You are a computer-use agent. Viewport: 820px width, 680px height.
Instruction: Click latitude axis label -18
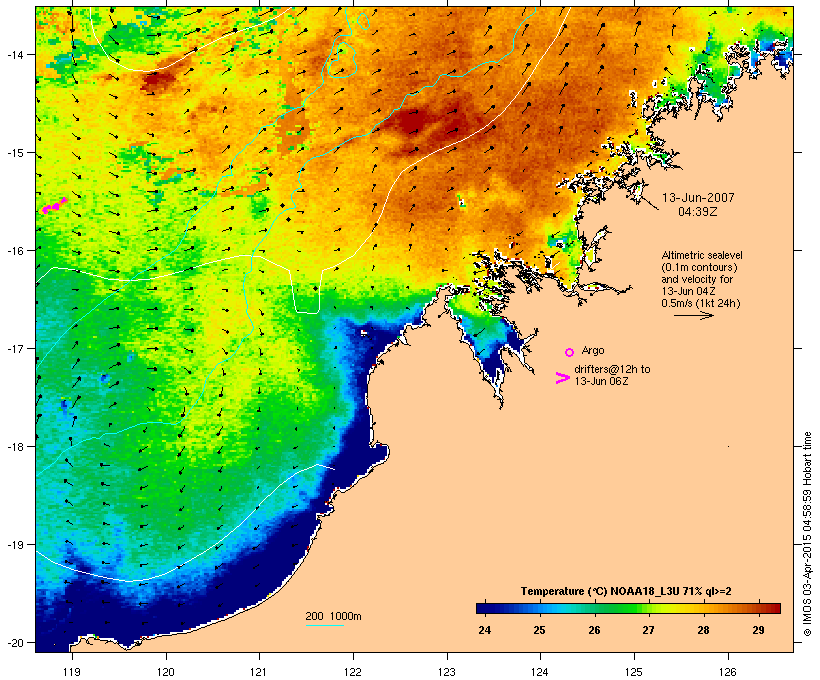point(14,446)
